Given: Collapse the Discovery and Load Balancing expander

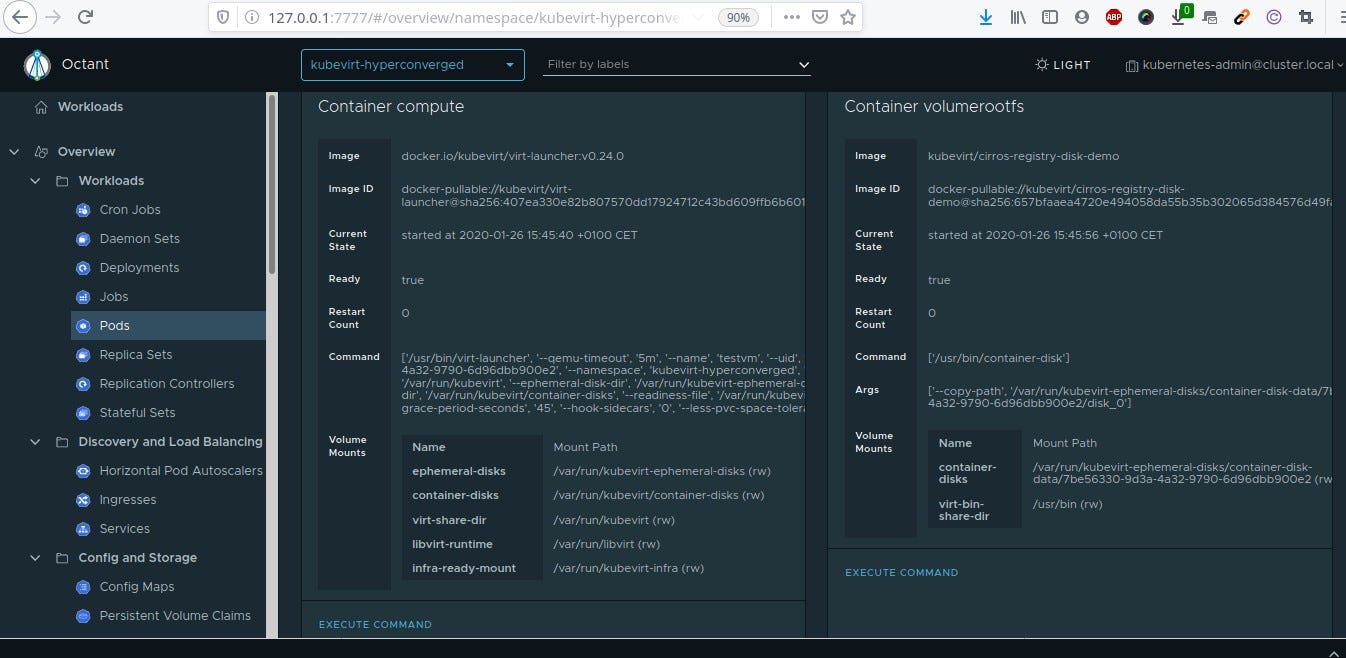Looking at the screenshot, I should click(x=35, y=442).
